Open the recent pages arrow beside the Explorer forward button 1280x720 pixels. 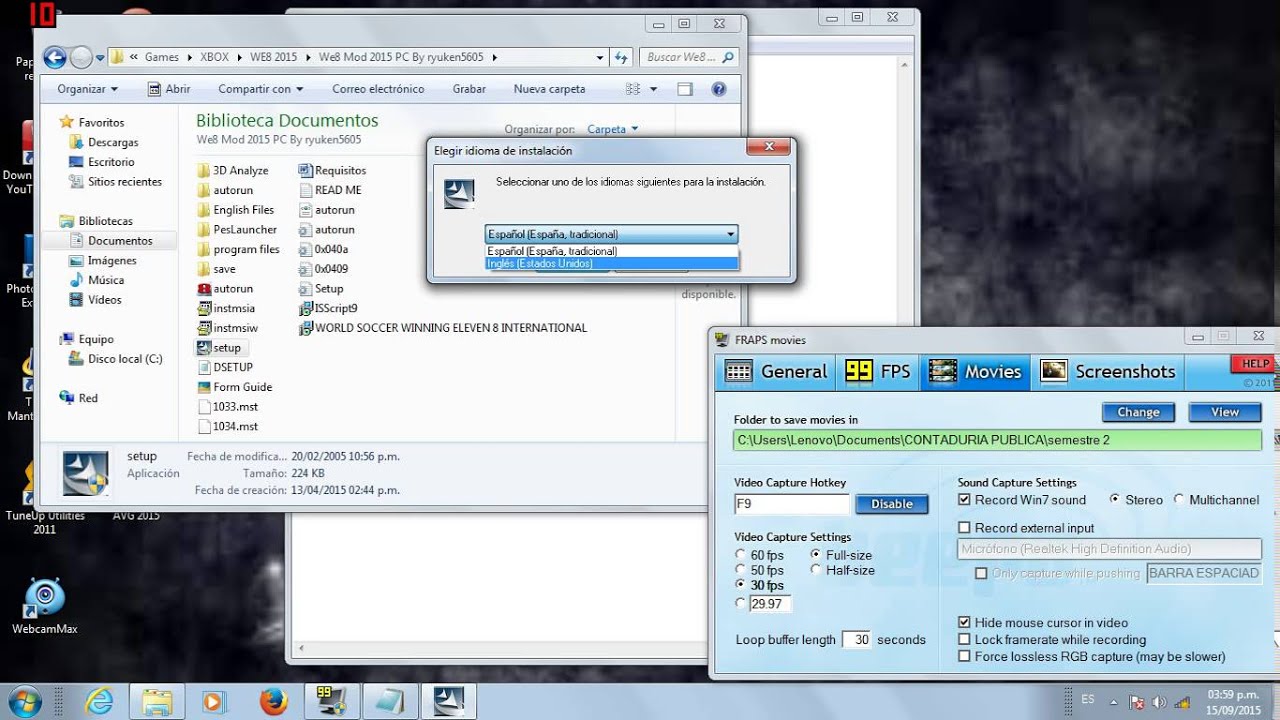[x=101, y=58]
